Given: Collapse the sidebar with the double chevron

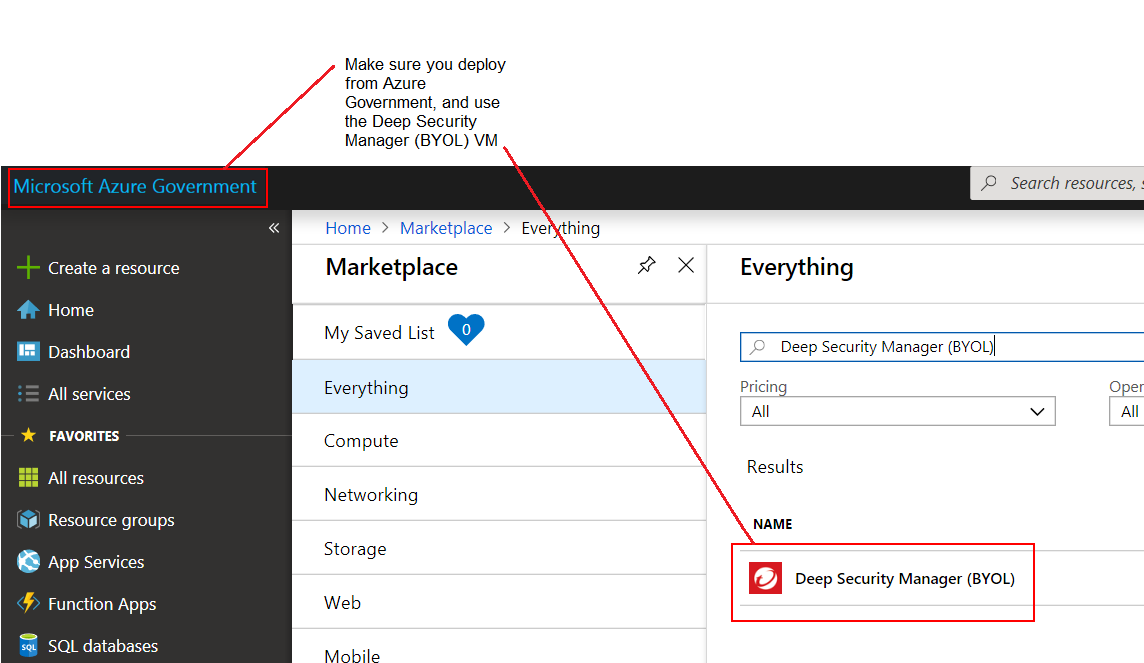Looking at the screenshot, I should click(x=273, y=227).
